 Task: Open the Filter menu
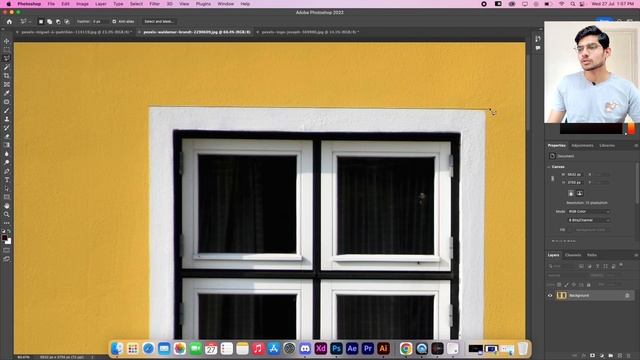(x=154, y=4)
